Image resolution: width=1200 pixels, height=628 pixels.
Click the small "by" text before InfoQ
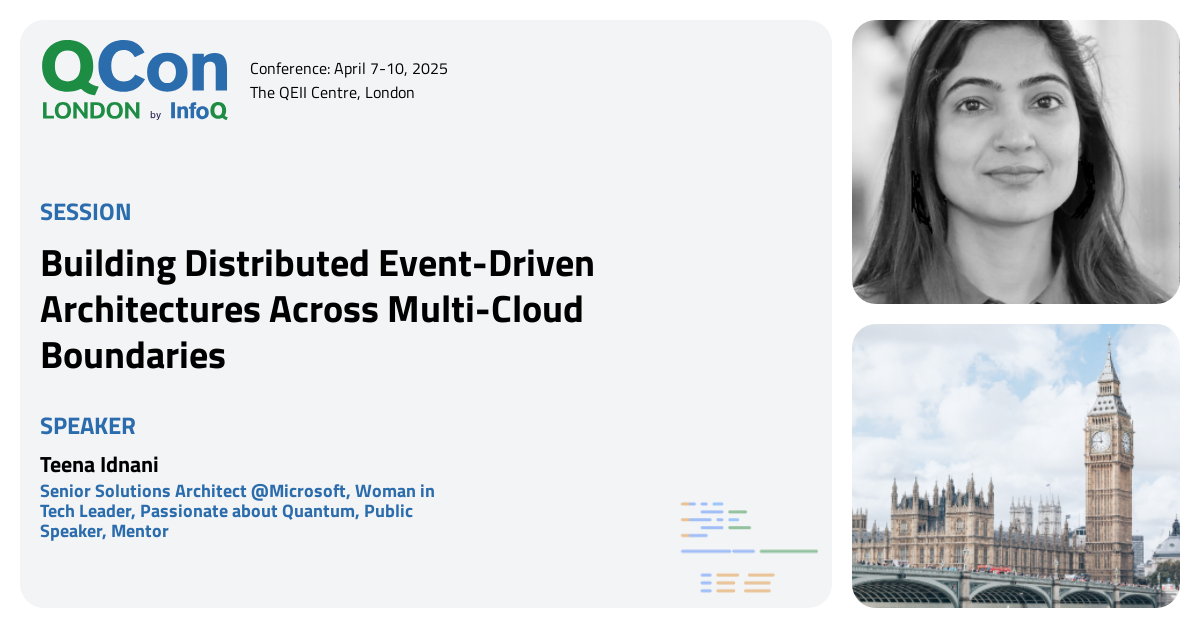coord(155,115)
